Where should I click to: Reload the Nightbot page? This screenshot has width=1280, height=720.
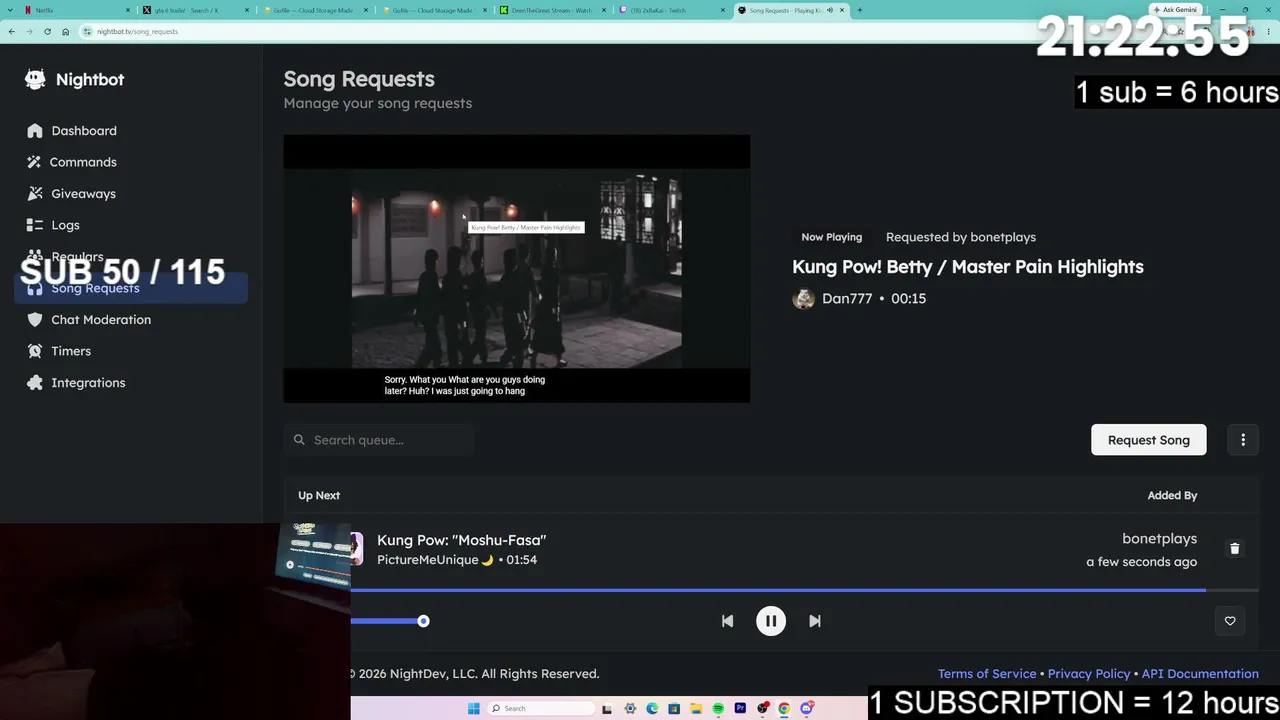tap(47, 32)
